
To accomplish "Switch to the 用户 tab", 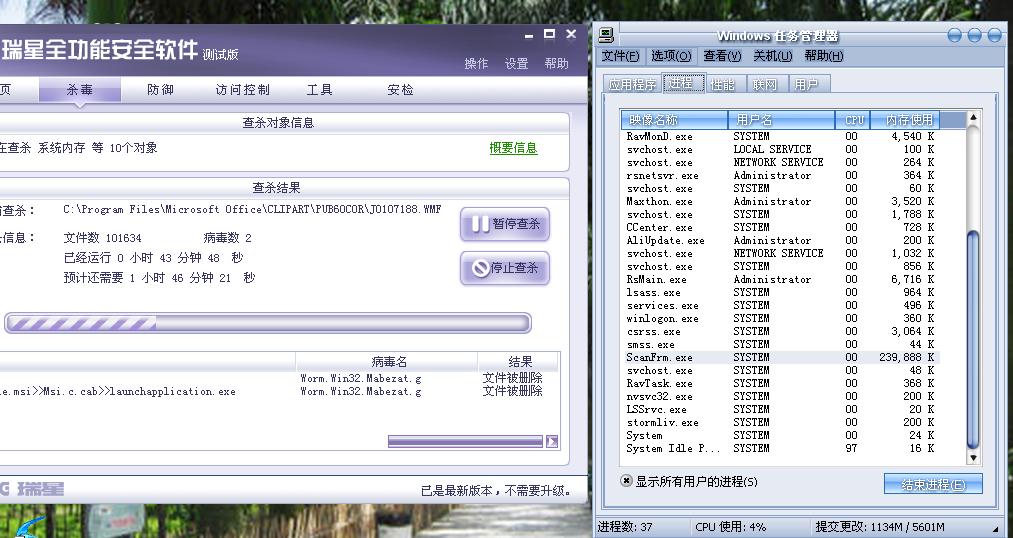I will tap(807, 85).
